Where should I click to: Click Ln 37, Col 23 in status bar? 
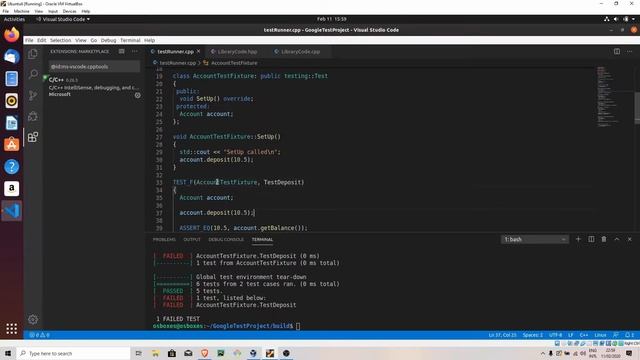point(502,335)
